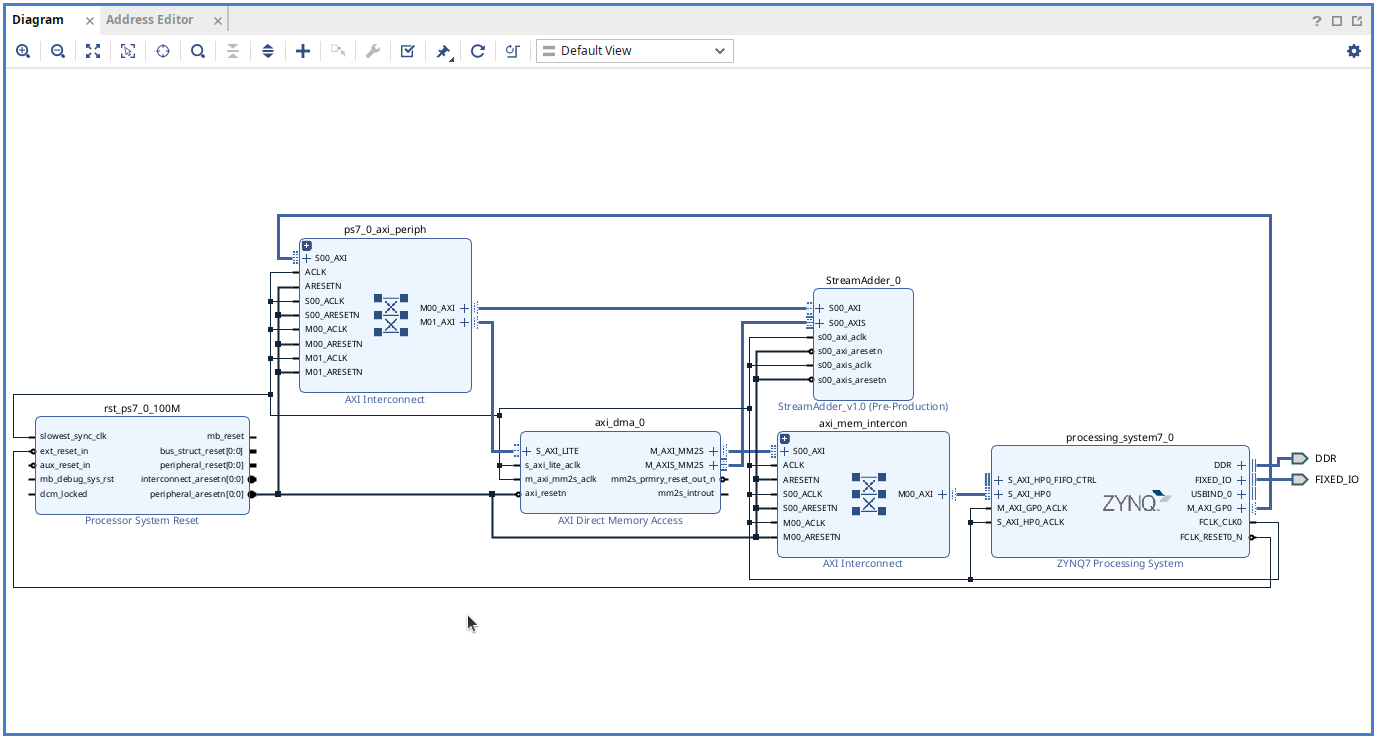Zoom out of the block diagram
The width and height of the screenshot is (1376, 740).
click(58, 51)
